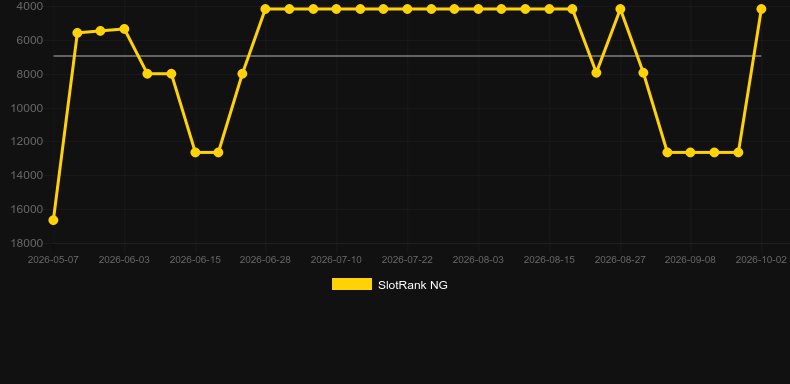Click the data point above 2026-09-08
Image resolution: width=790 pixels, height=384 pixels.
tap(690, 152)
